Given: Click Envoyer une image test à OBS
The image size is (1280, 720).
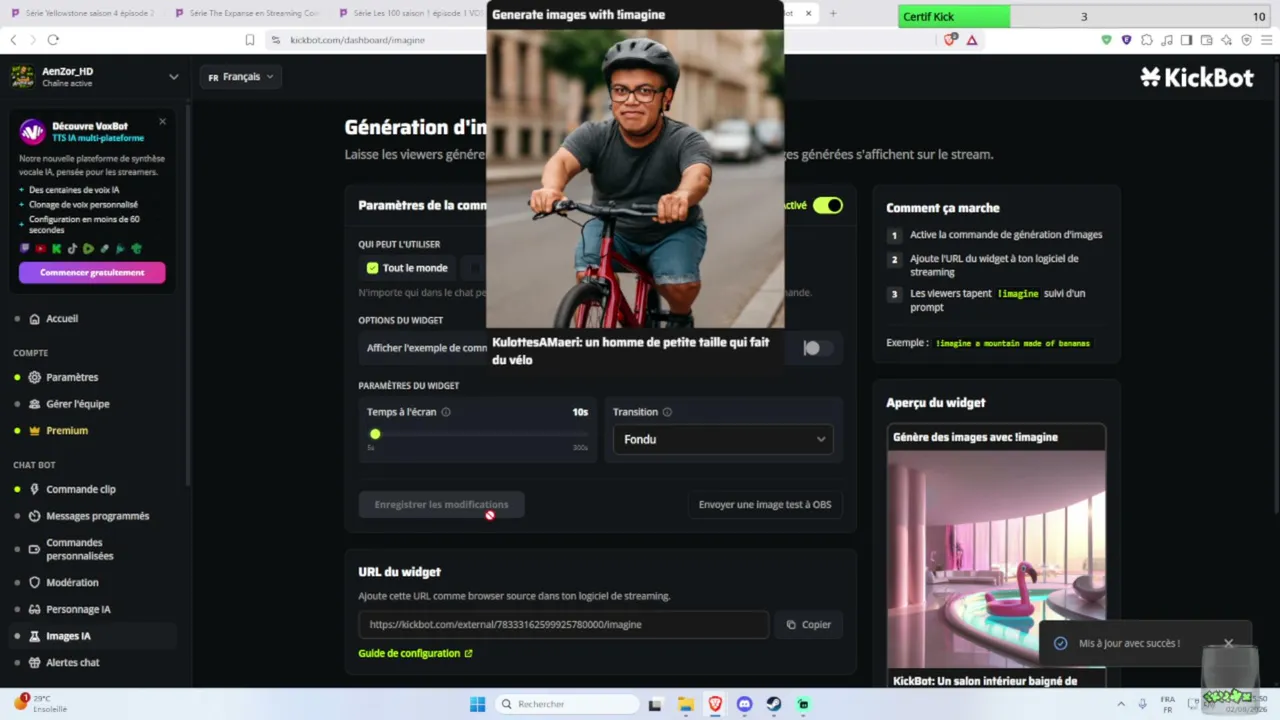Looking at the screenshot, I should coord(765,505).
